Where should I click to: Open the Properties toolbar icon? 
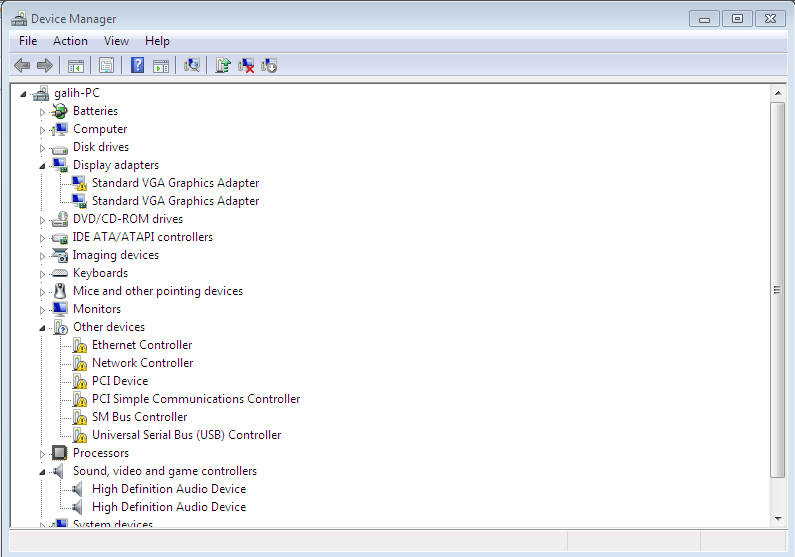(106, 65)
